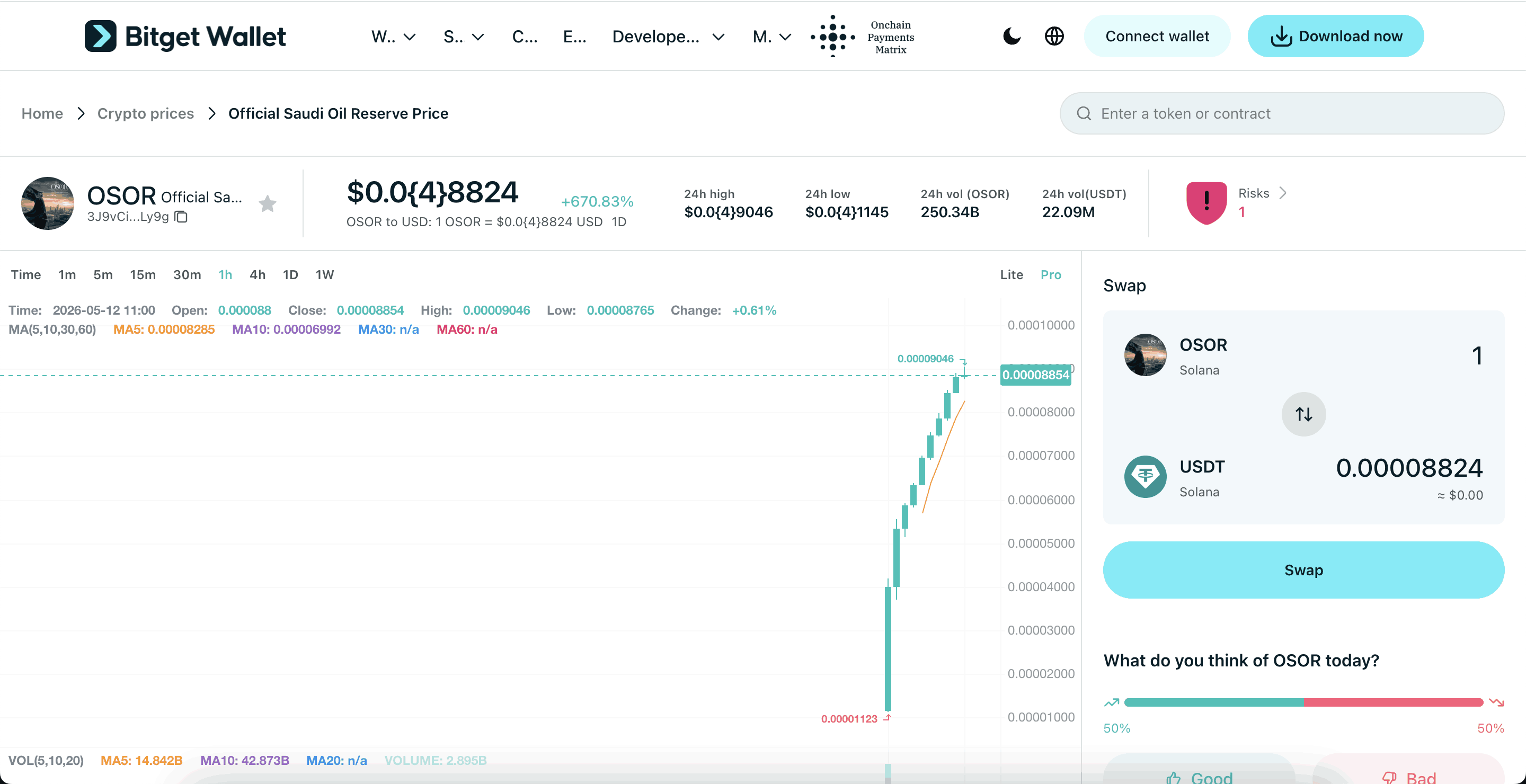The width and height of the screenshot is (1526, 784).
Task: Expand the S.. navigation dropdown
Action: (x=464, y=37)
